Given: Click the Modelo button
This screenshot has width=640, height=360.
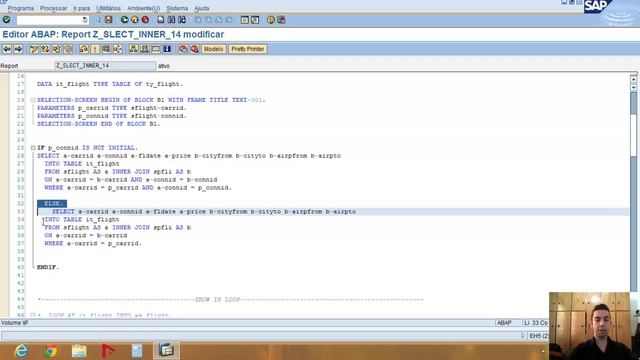Looking at the screenshot, I should (213, 49).
